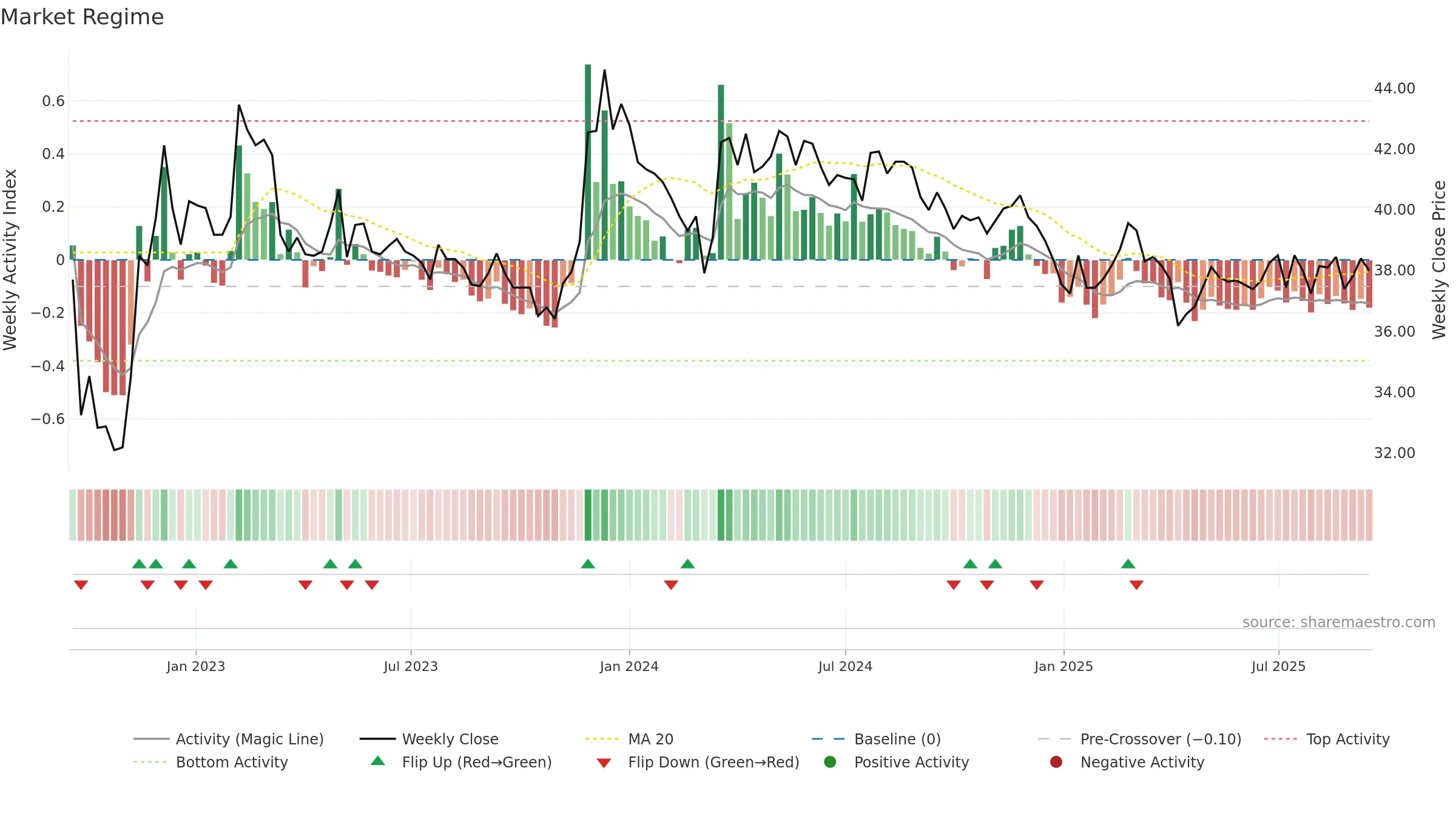Click the Positive Activity green circle legend icon
Image resolution: width=1456 pixels, height=819 pixels.
point(830,762)
